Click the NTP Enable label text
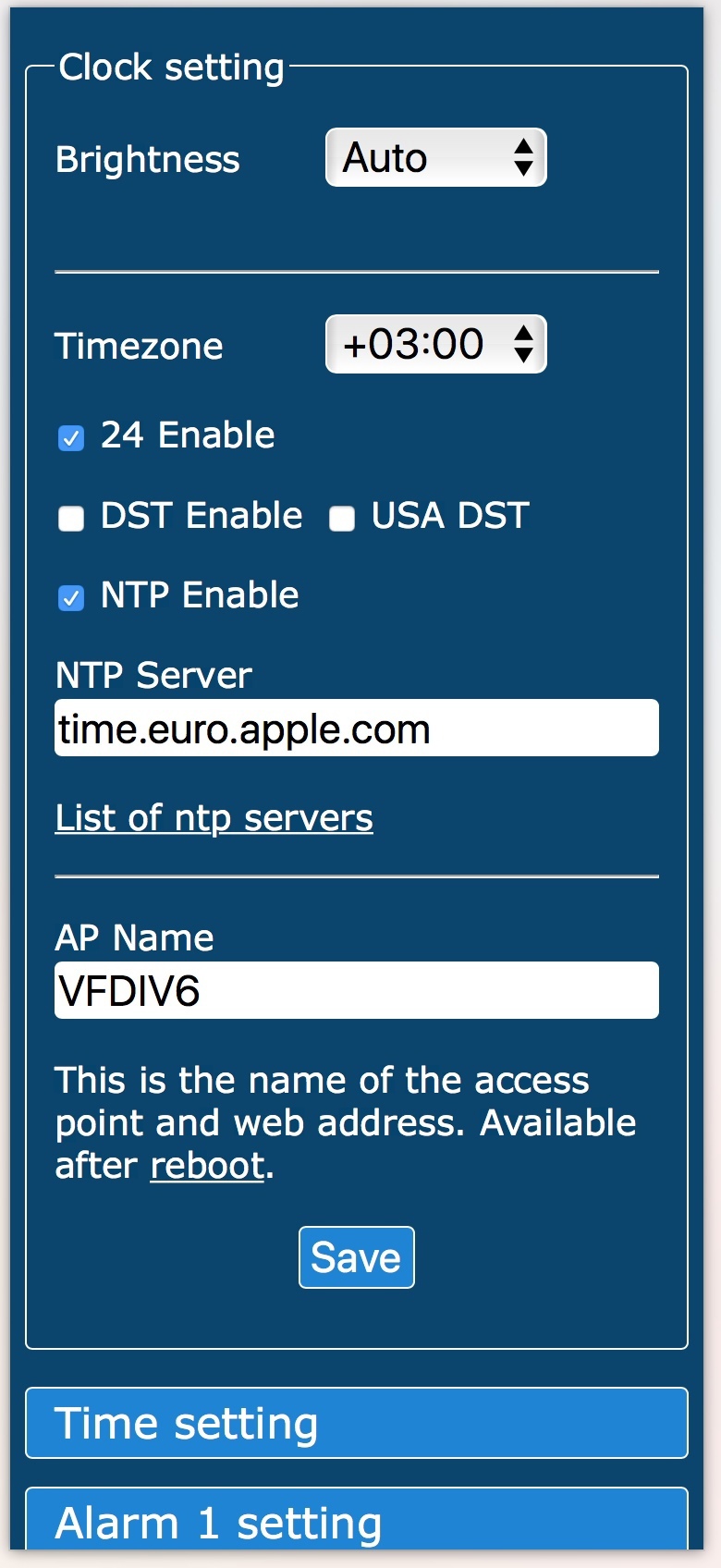 click(200, 594)
